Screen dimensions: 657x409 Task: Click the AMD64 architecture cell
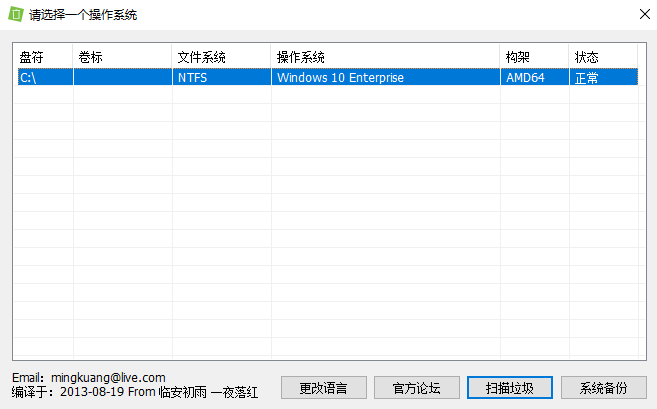pos(534,77)
